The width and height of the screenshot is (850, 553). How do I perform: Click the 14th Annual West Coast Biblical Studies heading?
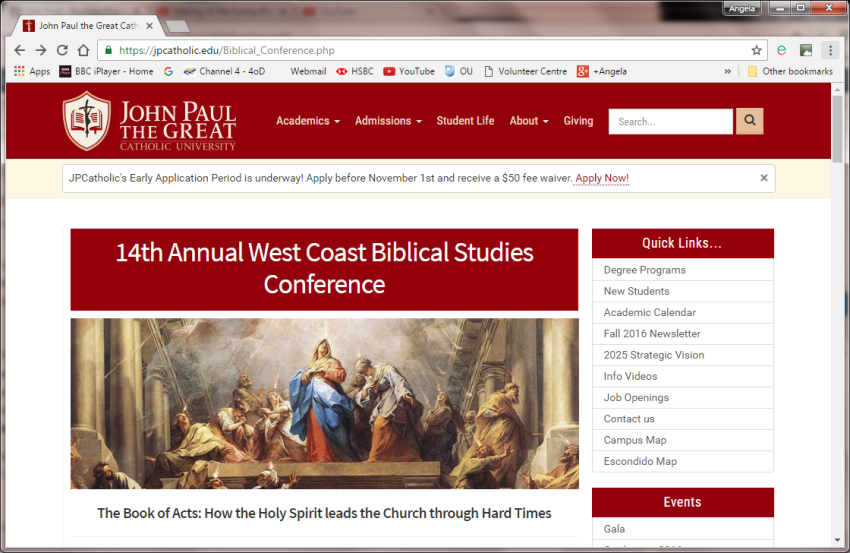[324, 269]
